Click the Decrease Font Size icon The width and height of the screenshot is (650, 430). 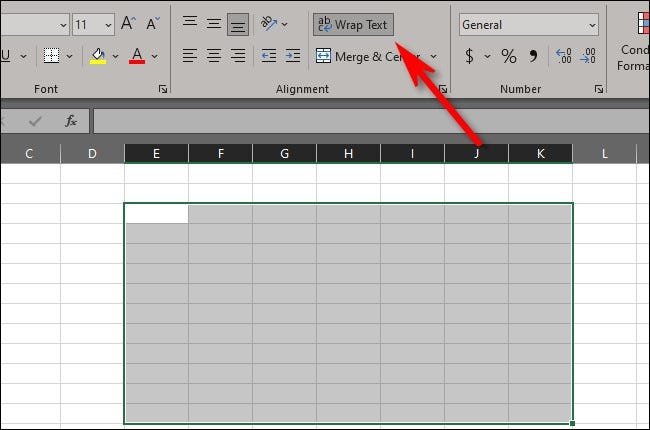pos(153,24)
